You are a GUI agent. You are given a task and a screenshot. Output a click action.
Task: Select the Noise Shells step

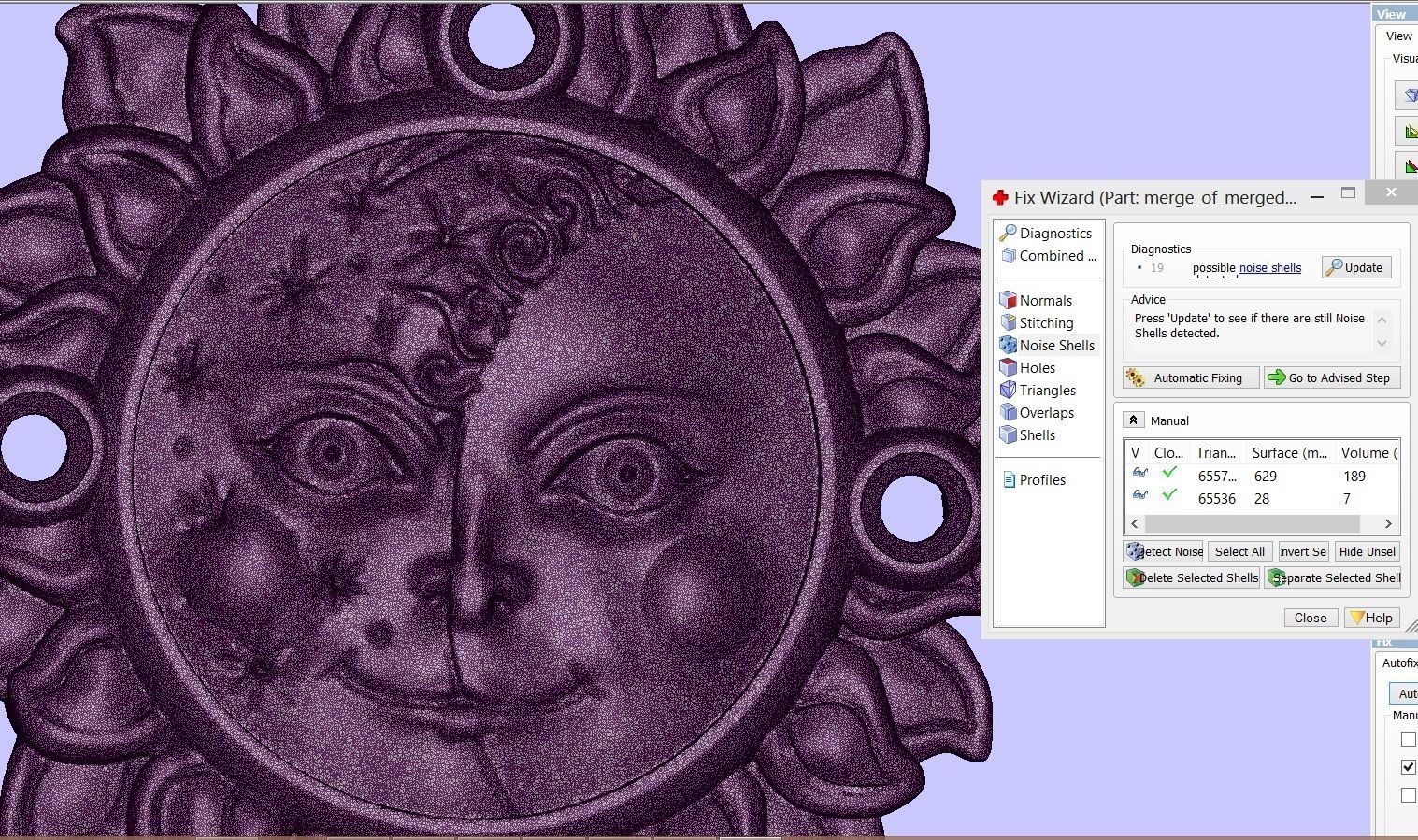point(1047,346)
